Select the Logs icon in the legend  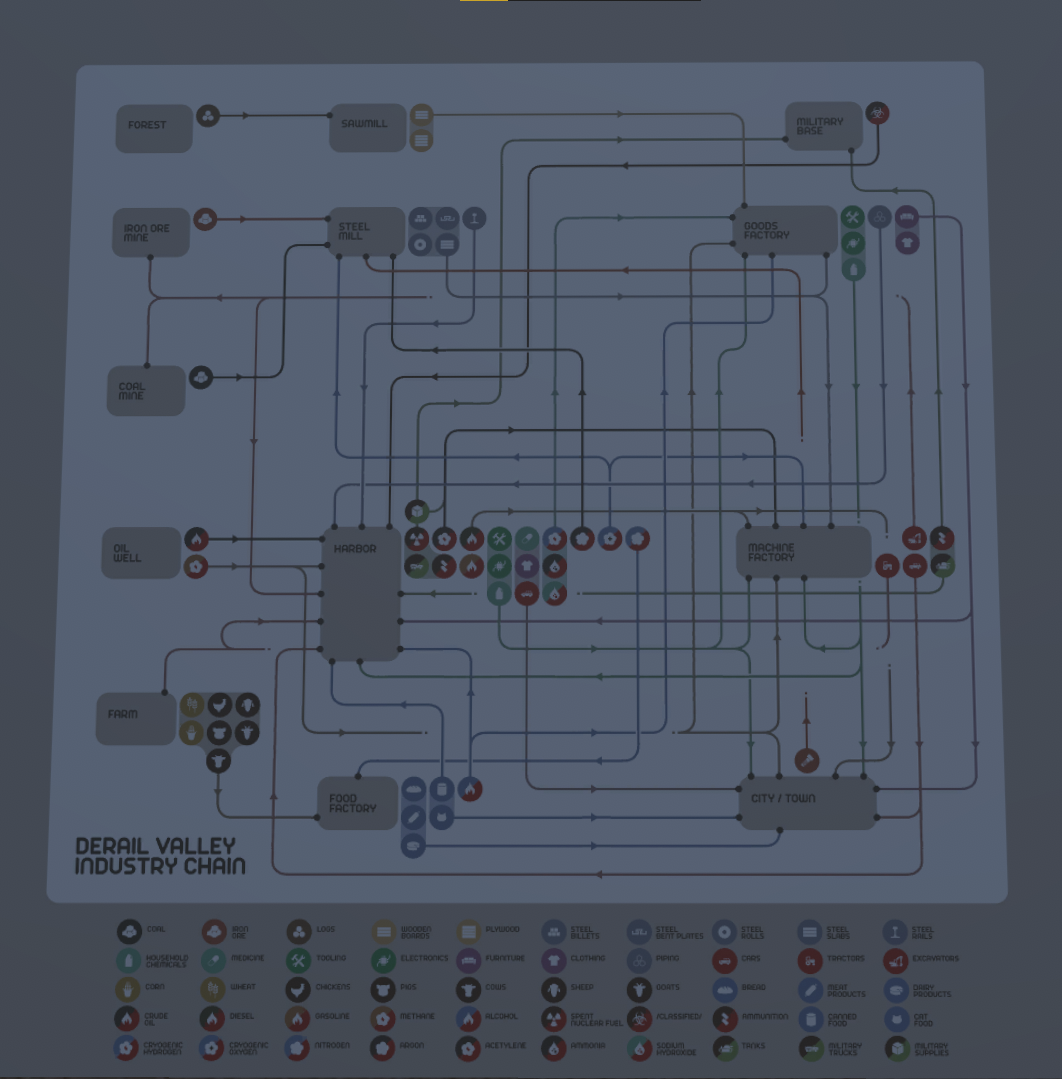coord(299,932)
